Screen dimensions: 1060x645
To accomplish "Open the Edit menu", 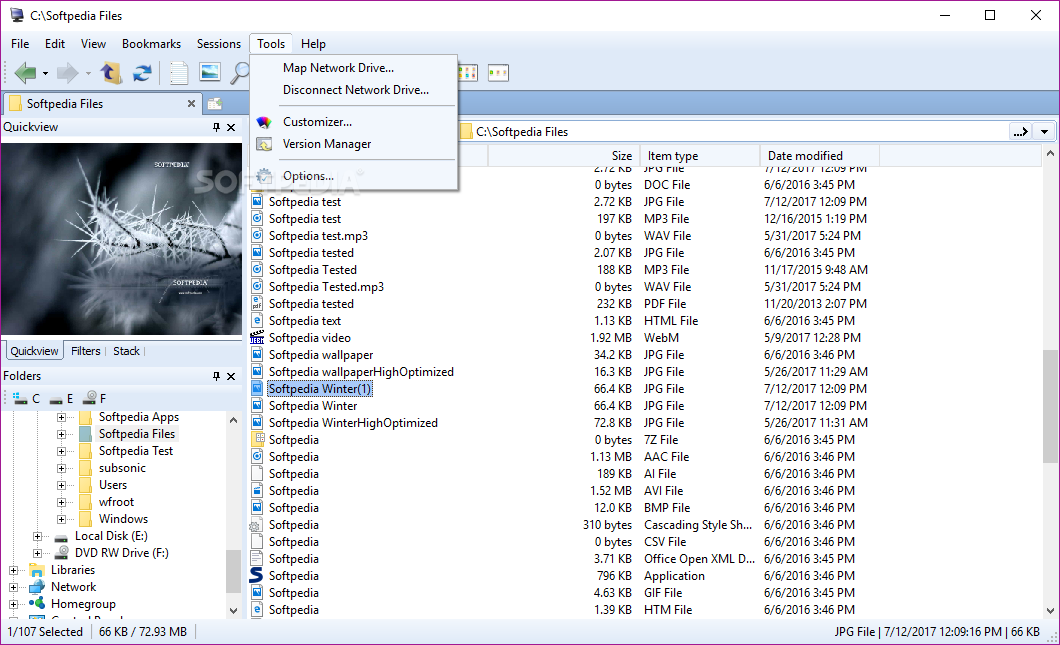I will pos(55,44).
